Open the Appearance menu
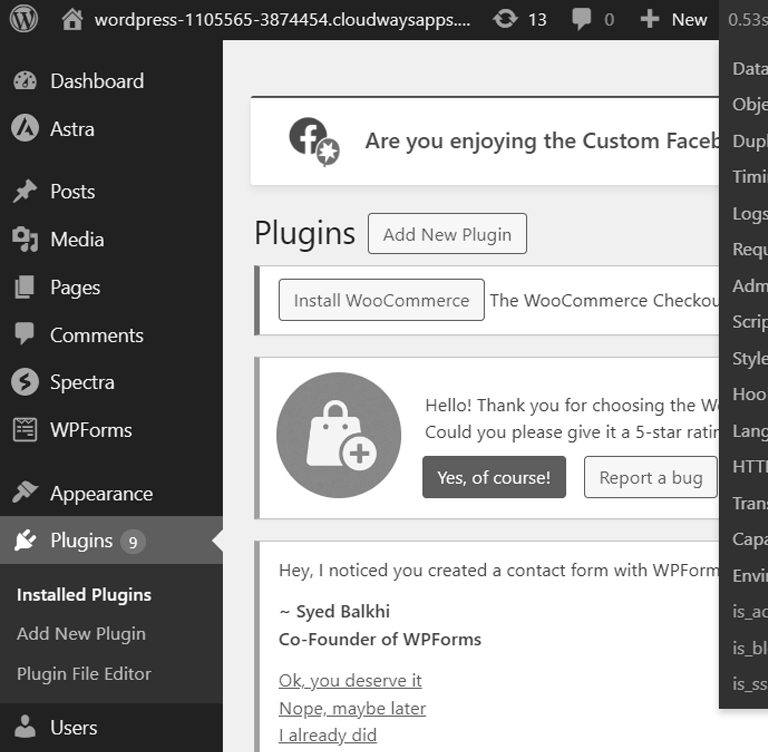The width and height of the screenshot is (768, 752). point(101,494)
